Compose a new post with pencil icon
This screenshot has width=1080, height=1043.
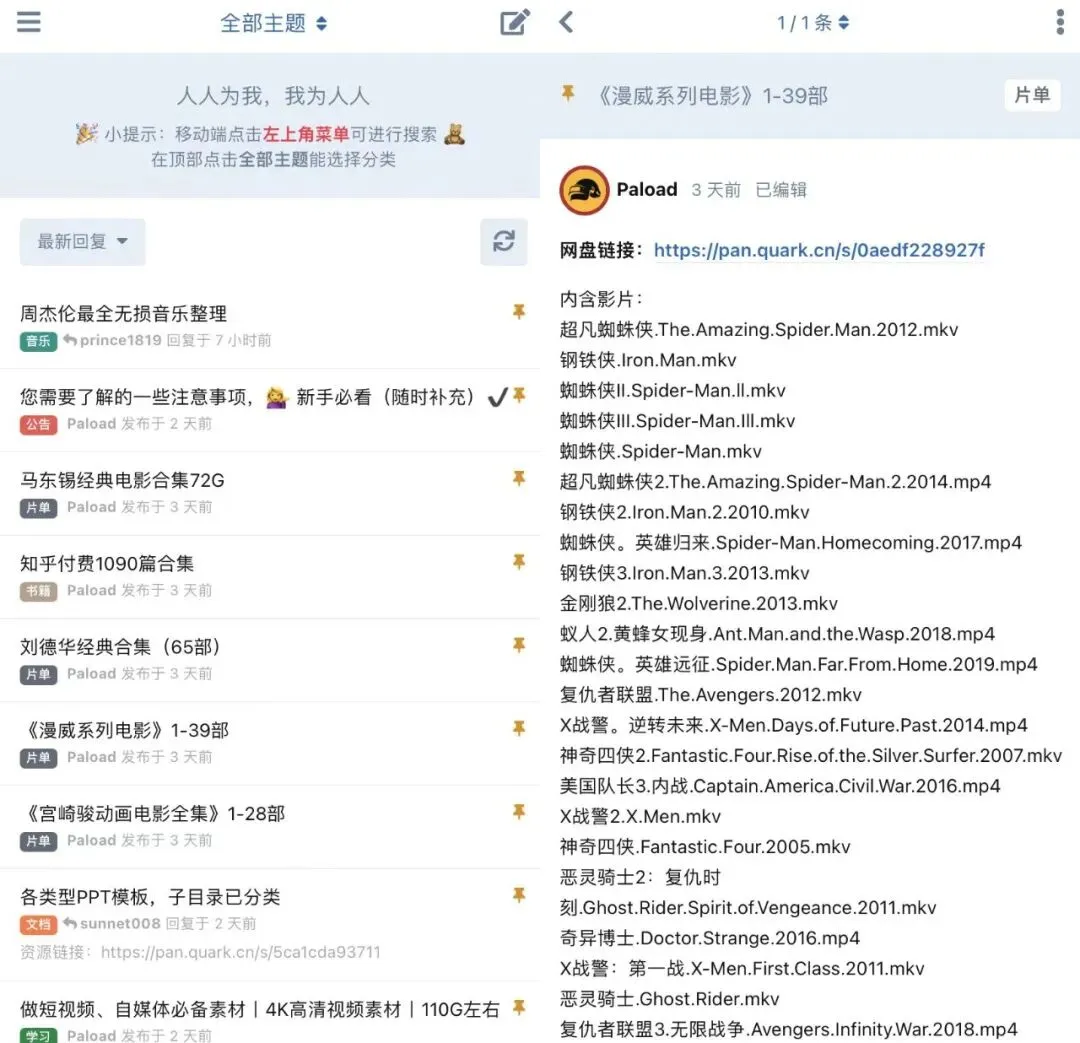pos(515,22)
